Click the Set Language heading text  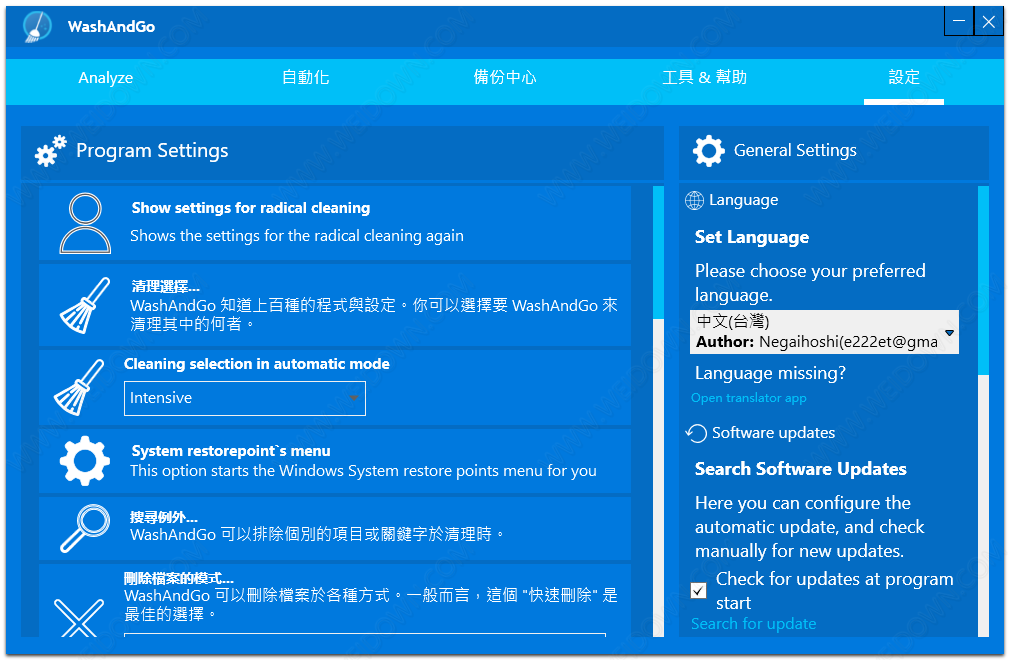click(x=752, y=238)
